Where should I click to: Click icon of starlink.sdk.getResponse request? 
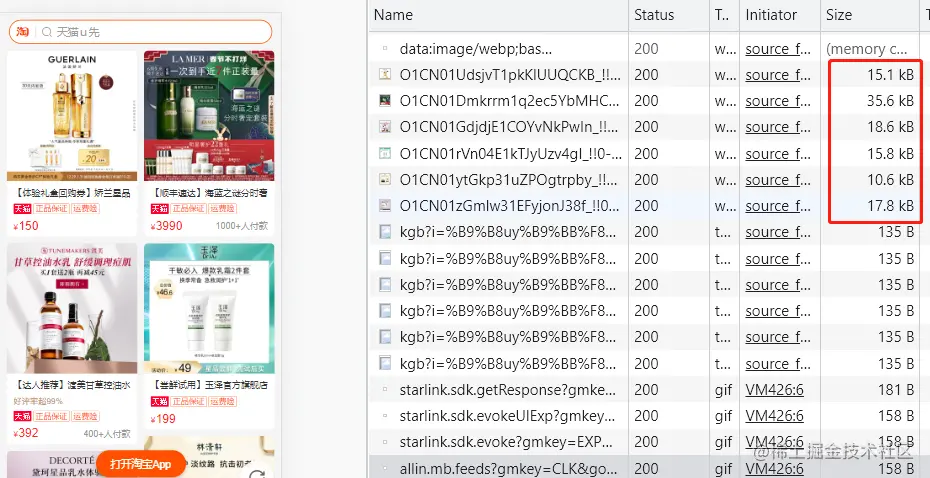click(385, 390)
